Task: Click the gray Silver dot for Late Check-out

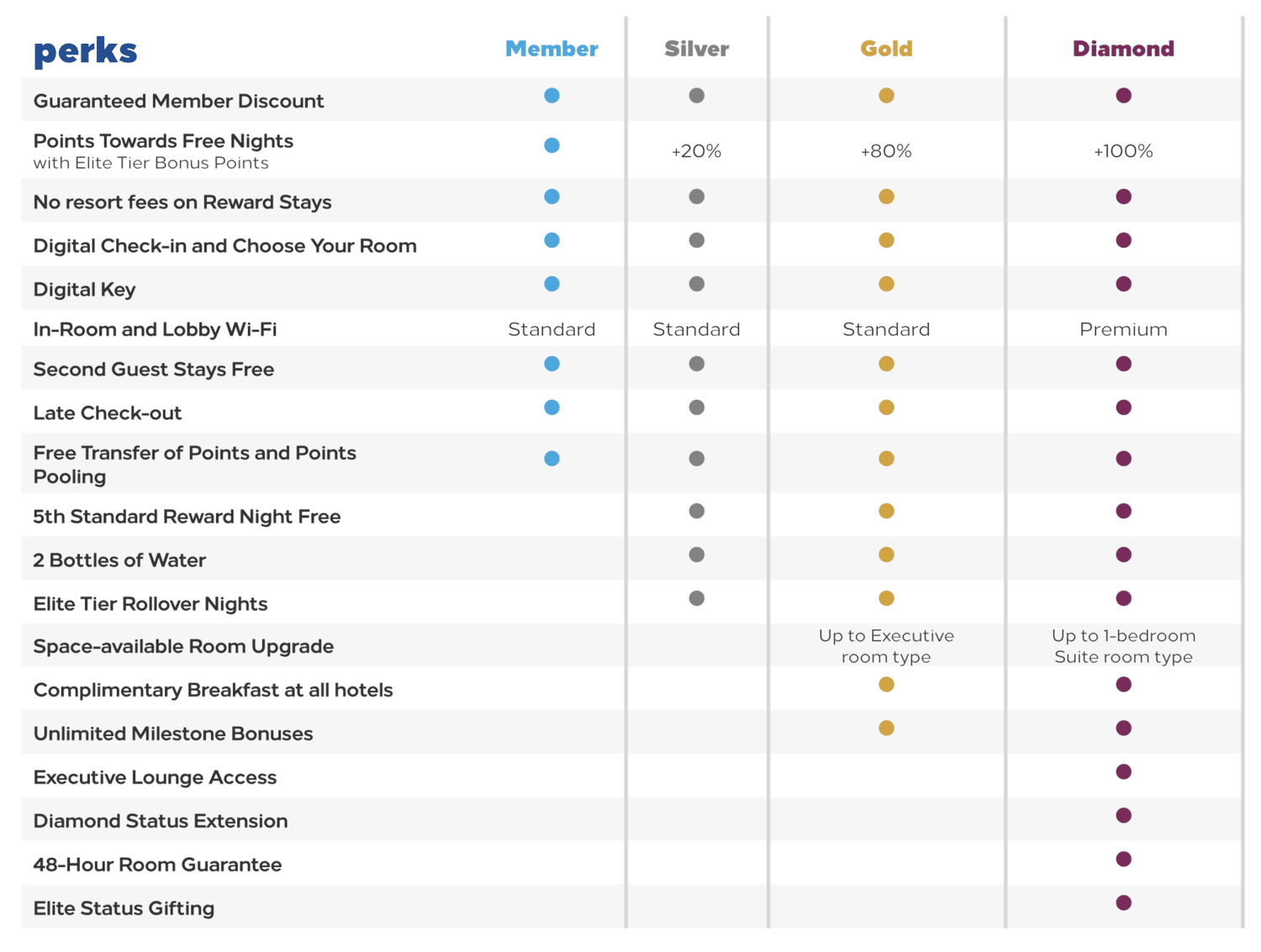Action: pos(696,408)
